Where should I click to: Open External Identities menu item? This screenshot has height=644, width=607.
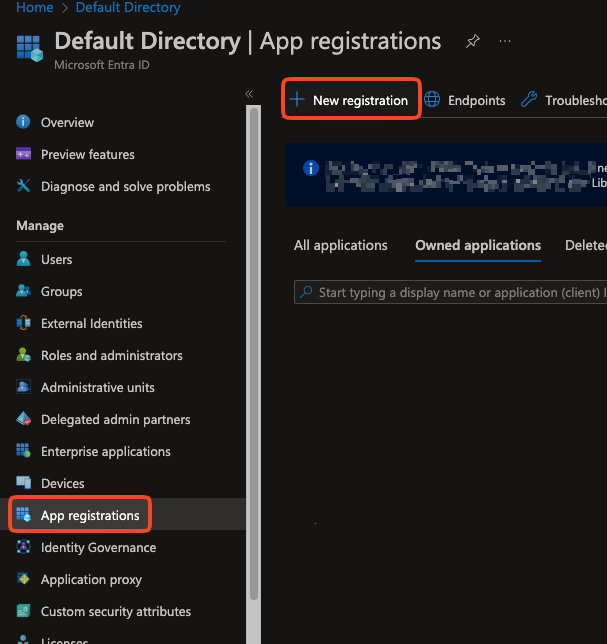pos(92,324)
